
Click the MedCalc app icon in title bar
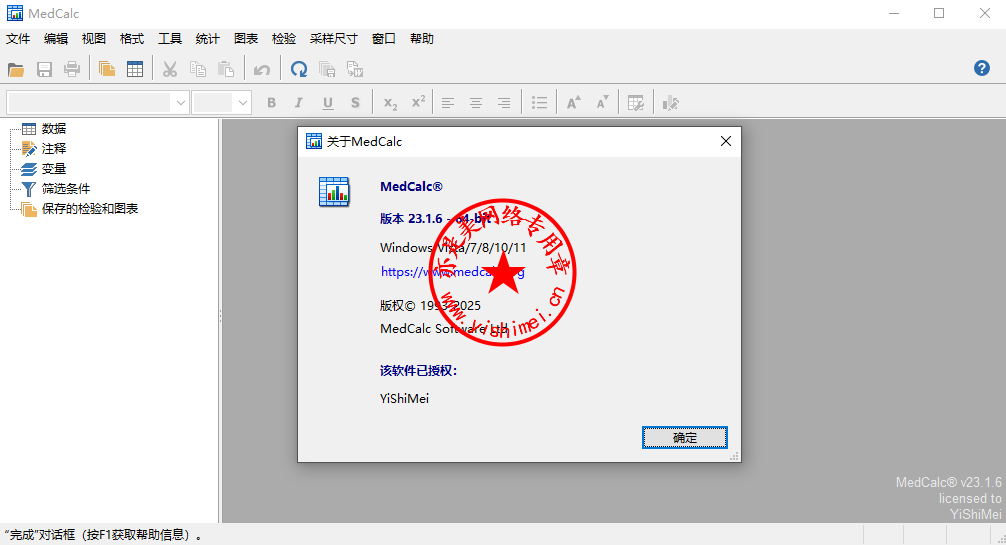pyautogui.click(x=15, y=13)
